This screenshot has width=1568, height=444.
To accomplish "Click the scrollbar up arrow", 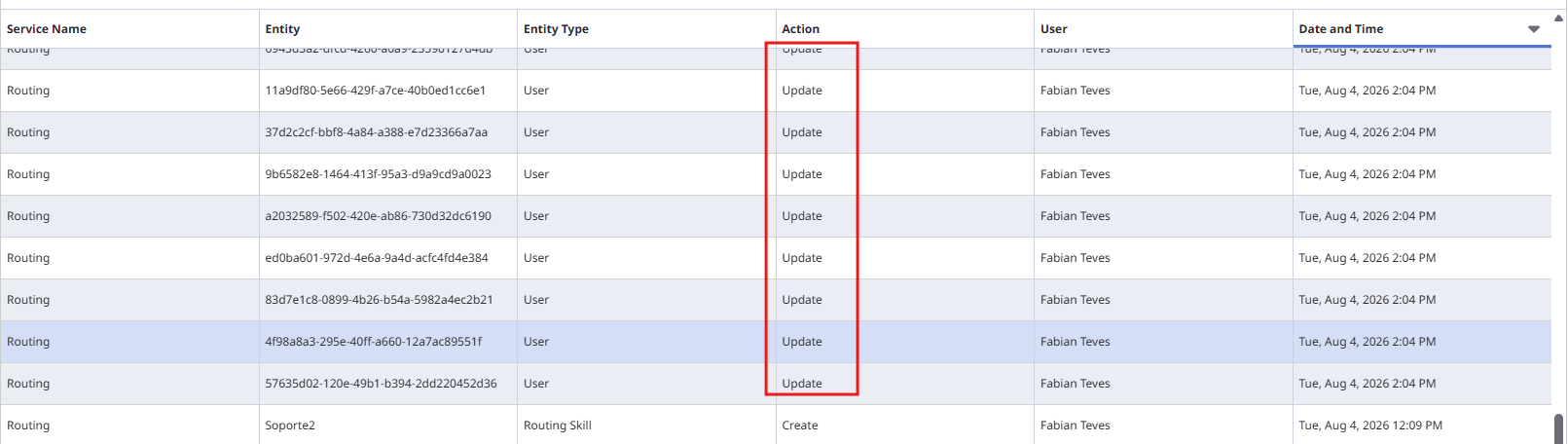I will tap(1558, 17).
